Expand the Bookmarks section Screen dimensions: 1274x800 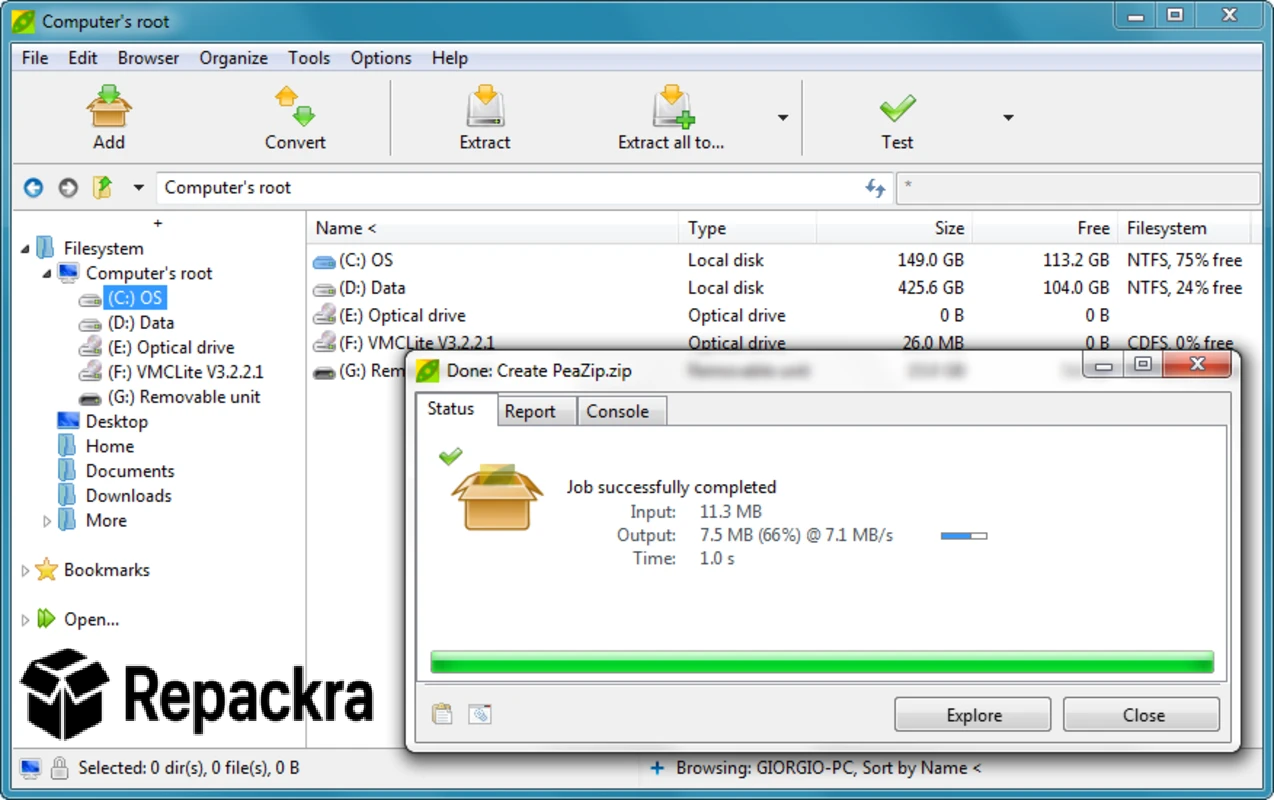(25, 571)
